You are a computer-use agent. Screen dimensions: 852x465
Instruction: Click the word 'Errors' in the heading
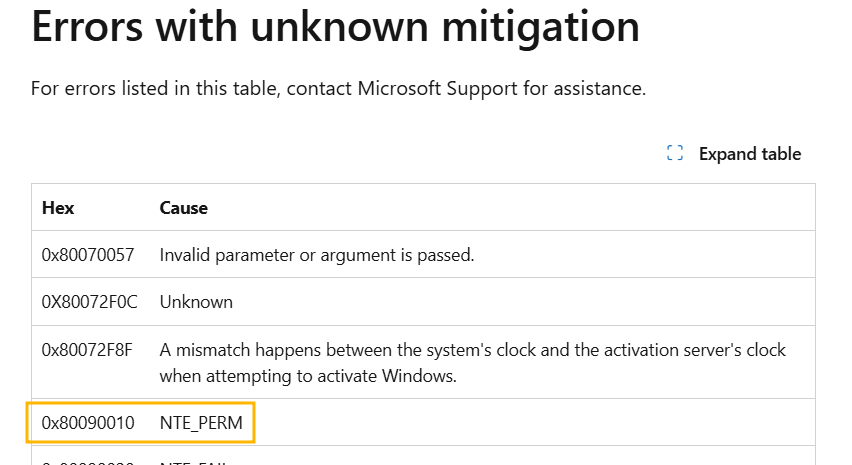tap(87, 27)
